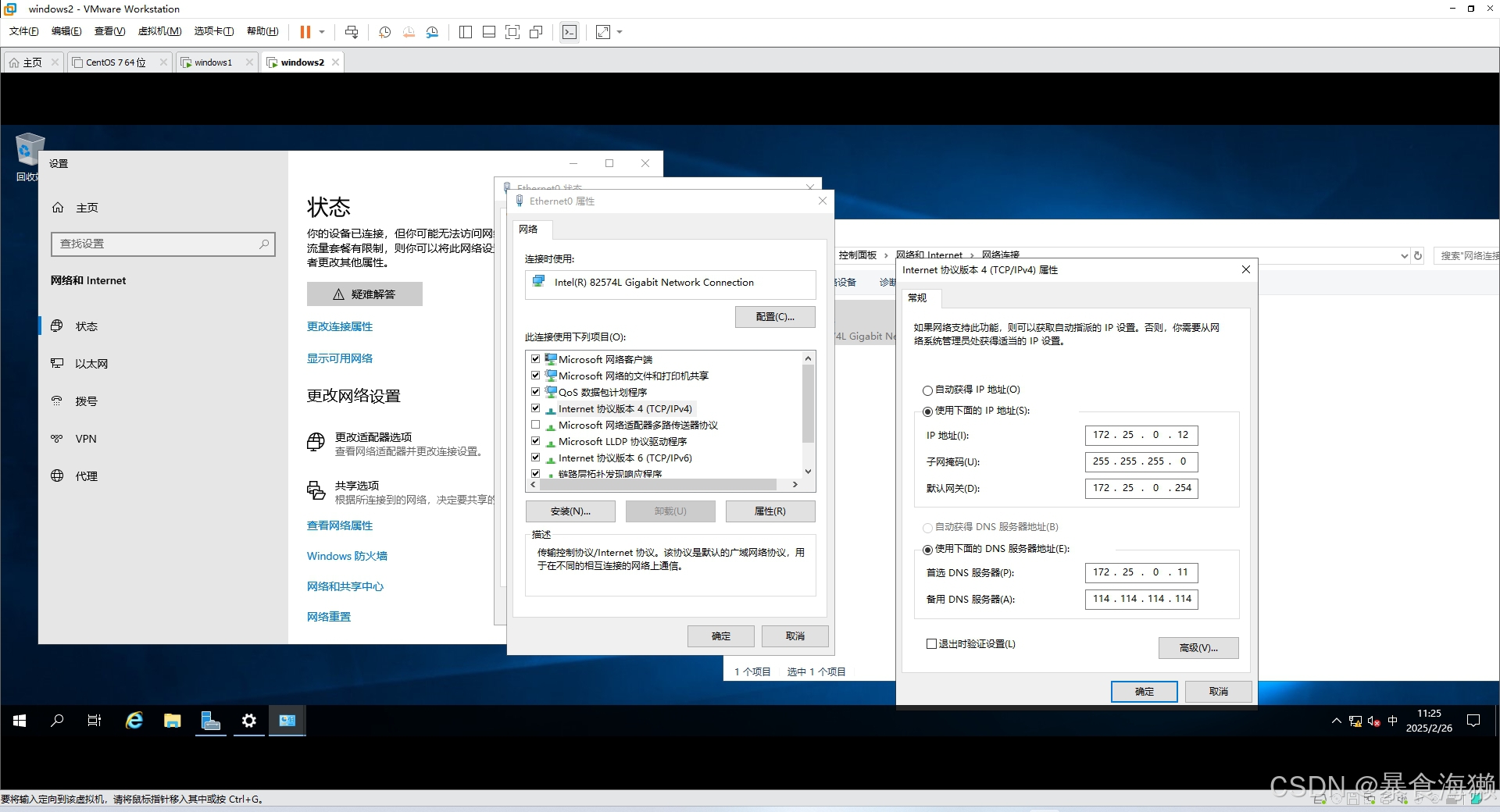Viewport: 1500px width, 812px height.
Task: Click 配置(C)... button in Ethernet0 属性
Action: coord(775,317)
